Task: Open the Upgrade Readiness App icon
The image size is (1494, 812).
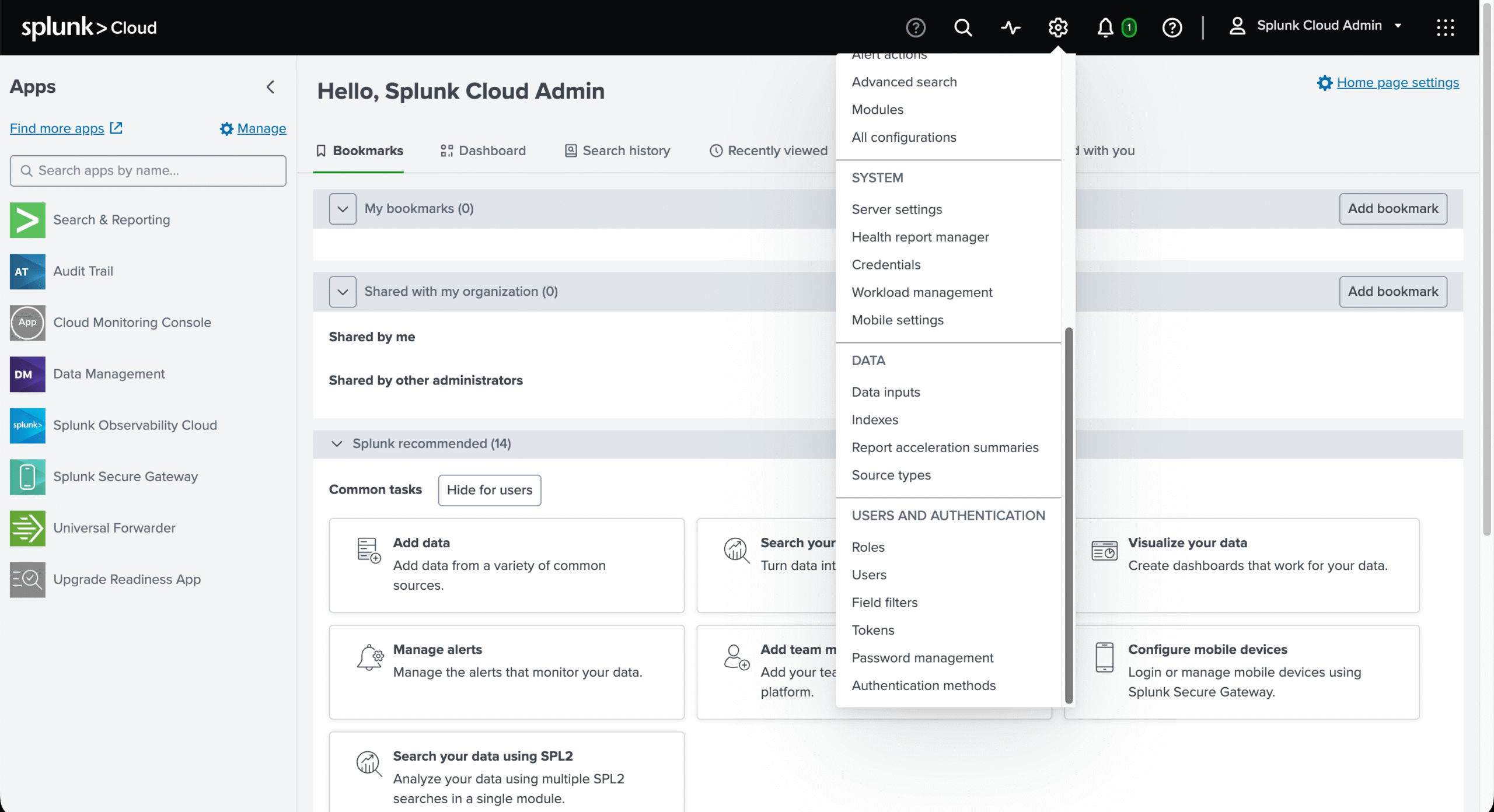Action: [x=27, y=579]
